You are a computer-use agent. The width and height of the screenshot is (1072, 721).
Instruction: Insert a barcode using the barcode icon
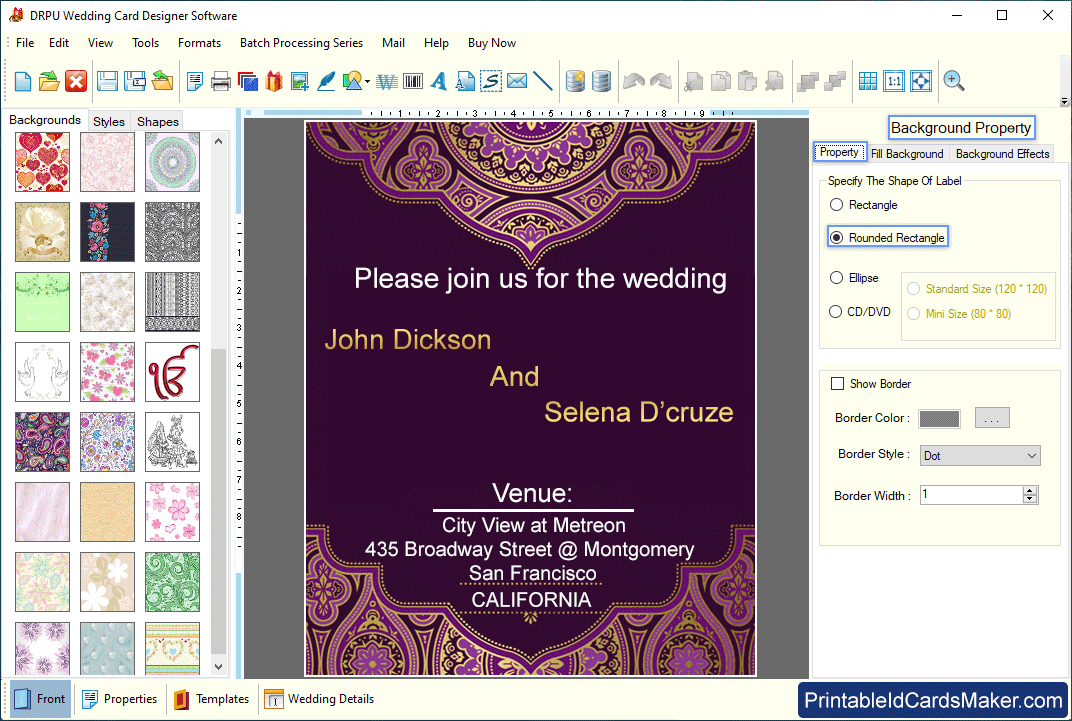[413, 81]
